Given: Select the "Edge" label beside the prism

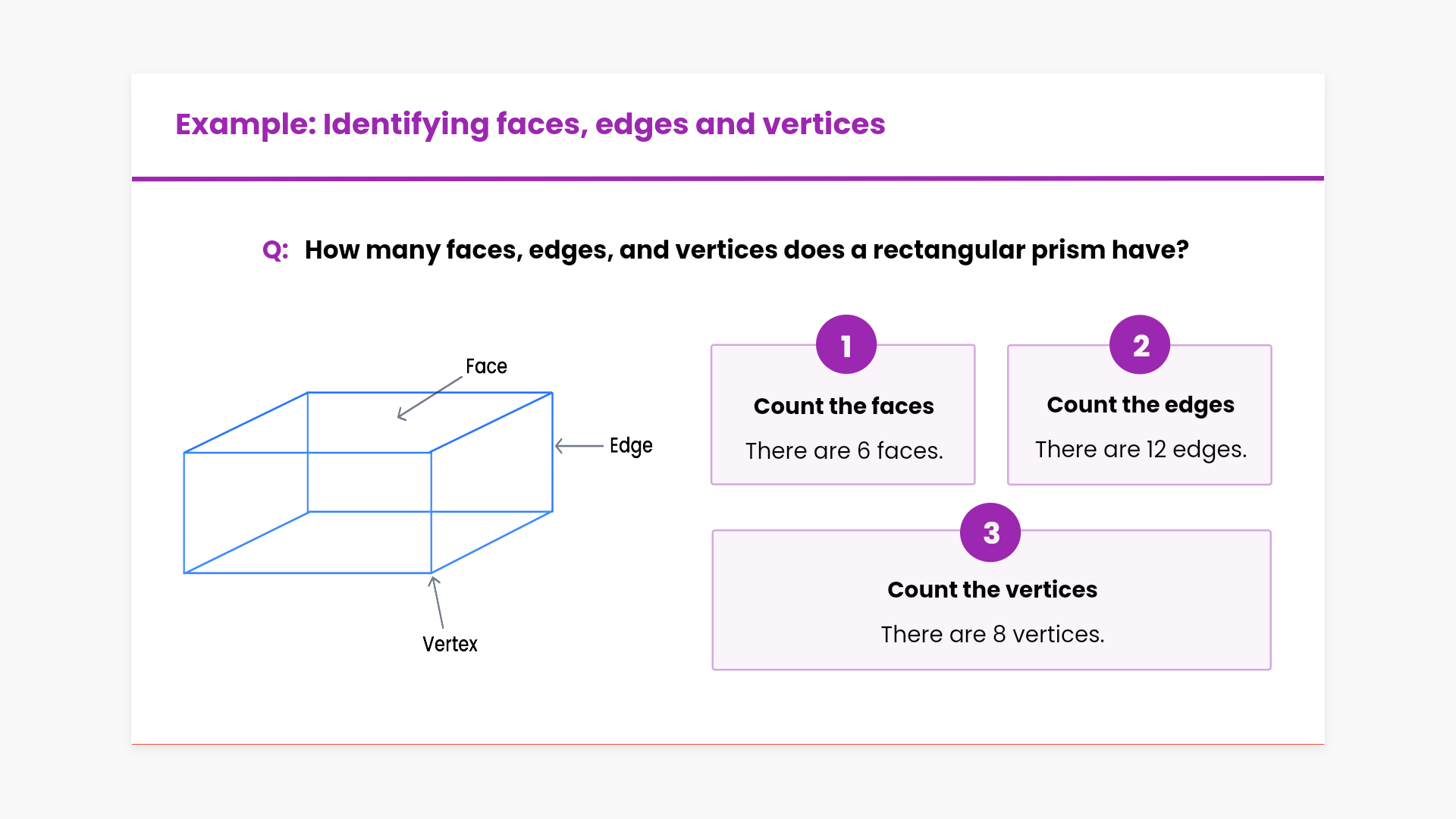Looking at the screenshot, I should (631, 446).
